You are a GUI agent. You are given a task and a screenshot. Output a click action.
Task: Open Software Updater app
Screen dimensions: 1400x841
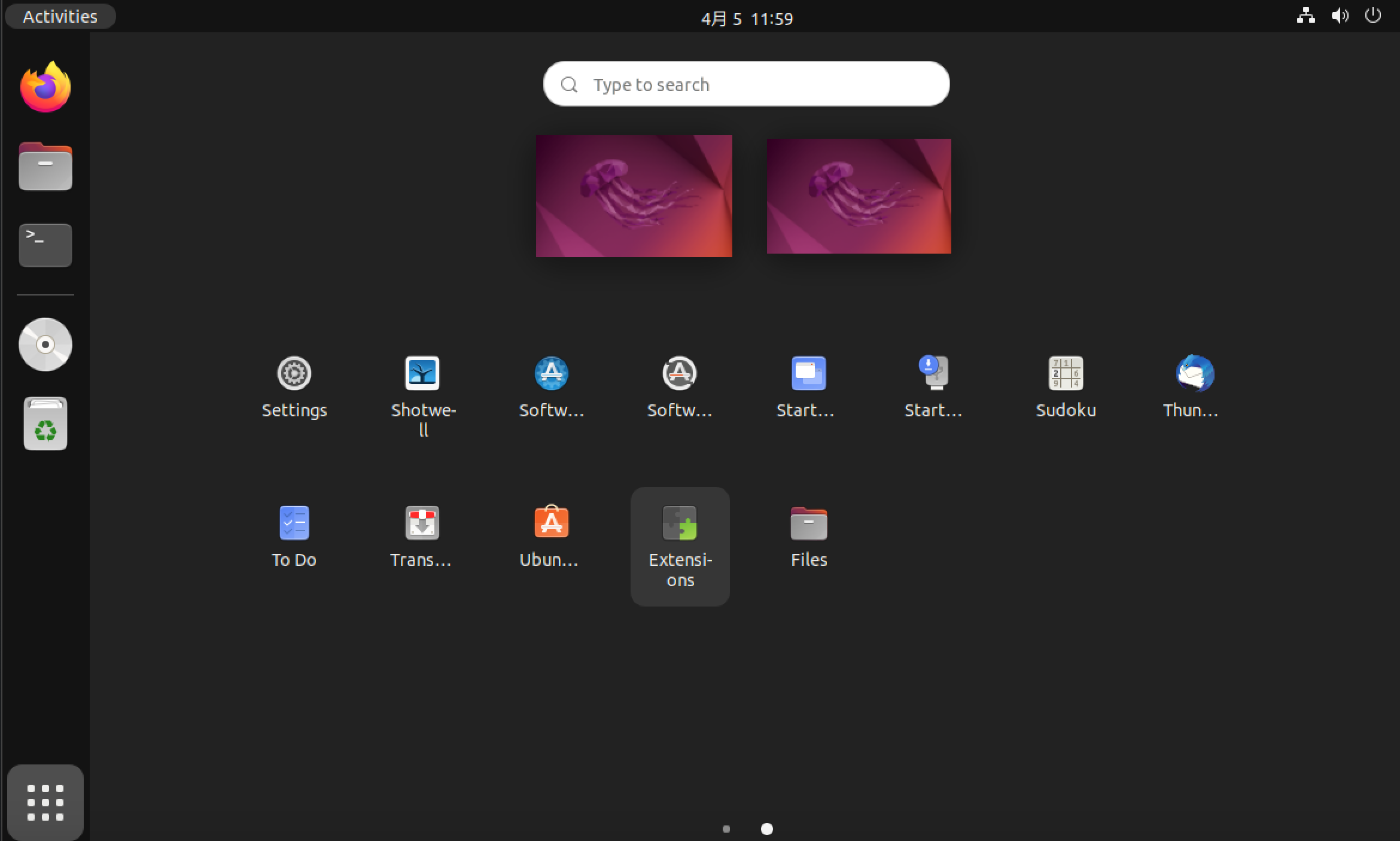(x=680, y=374)
